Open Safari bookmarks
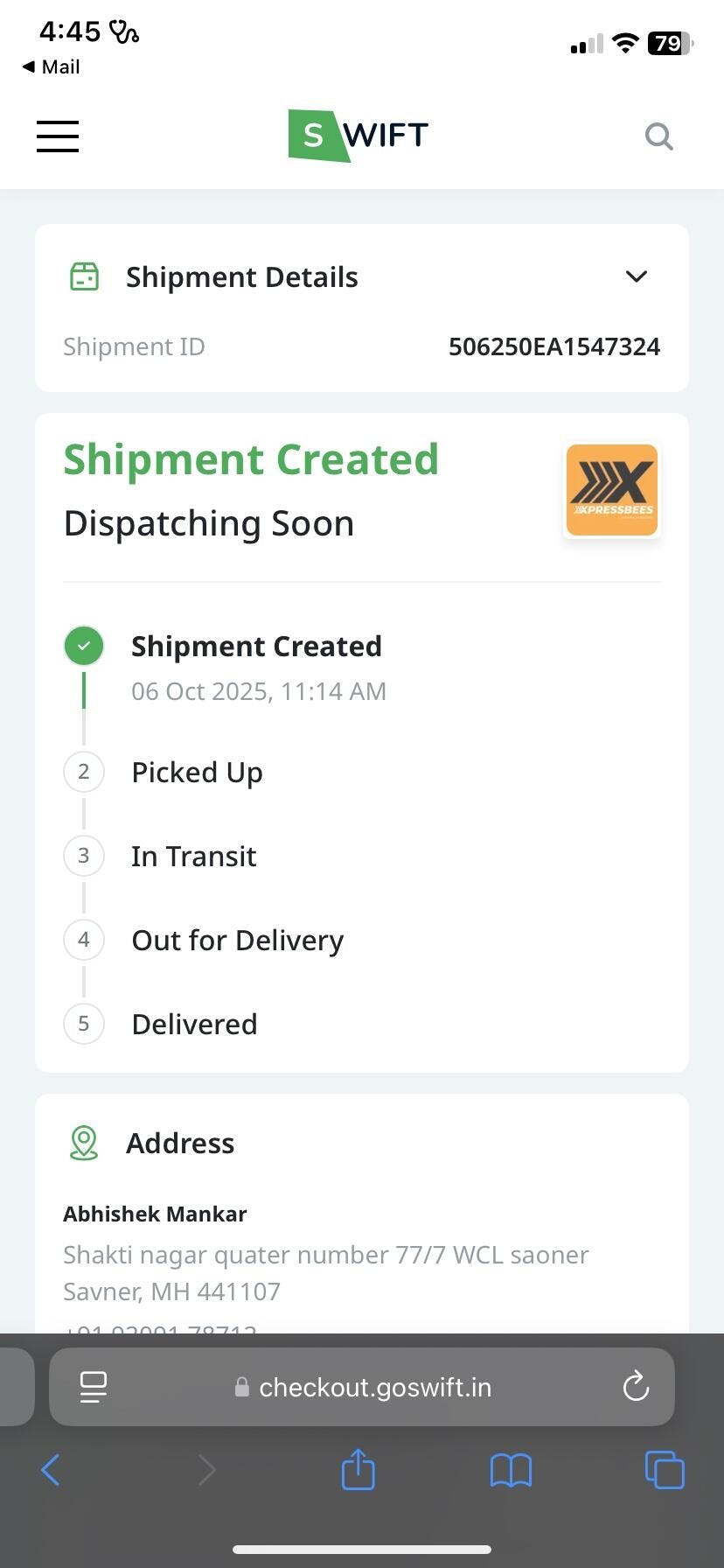724x1568 pixels. pos(511,1470)
